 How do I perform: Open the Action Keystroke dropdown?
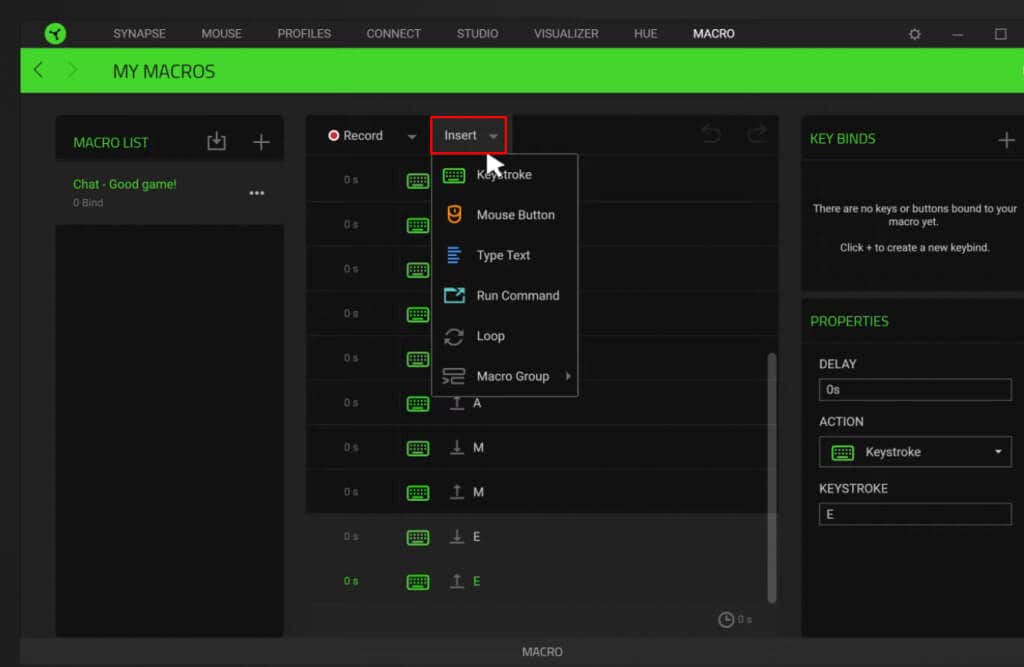coord(914,452)
